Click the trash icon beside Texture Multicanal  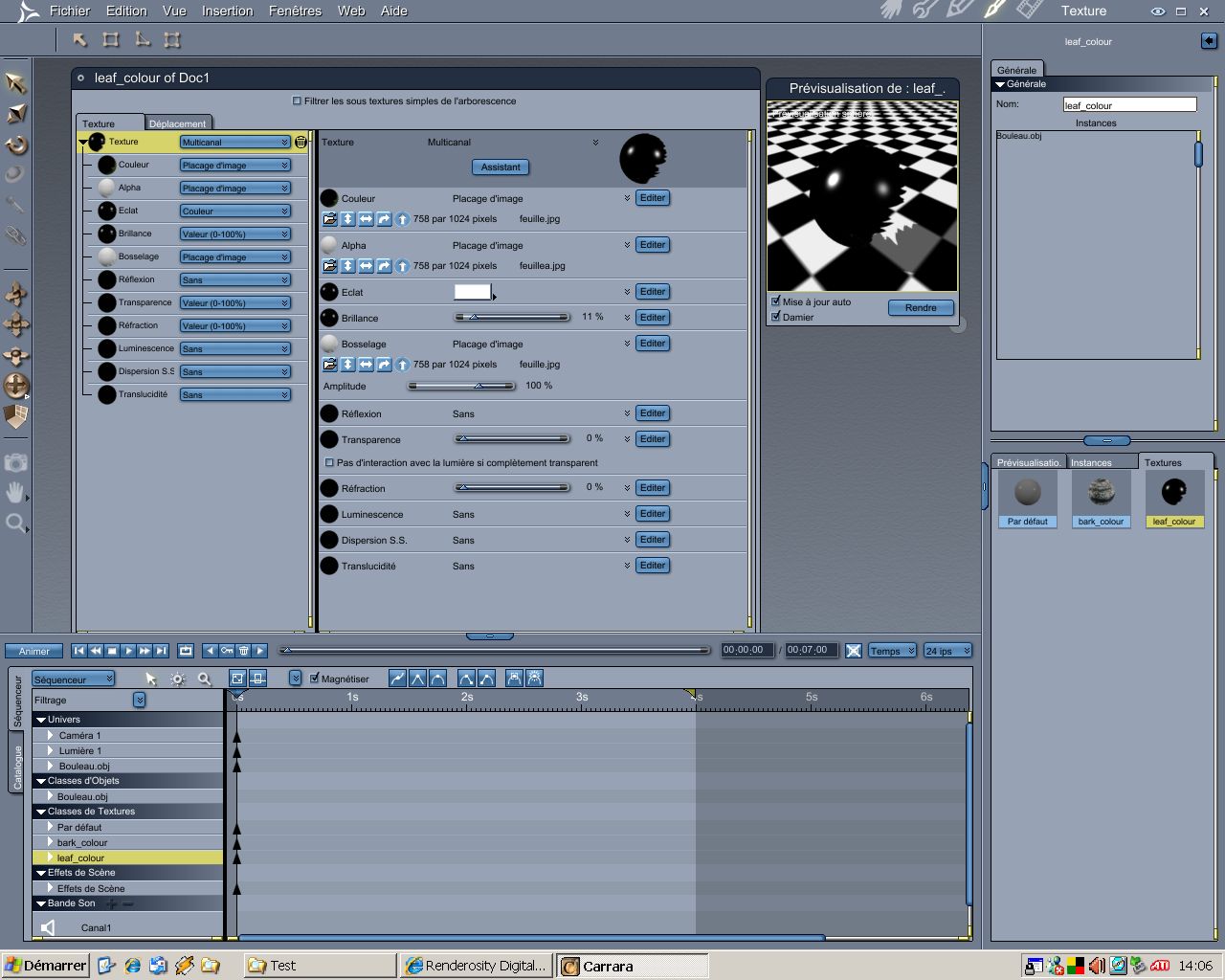coord(301,142)
